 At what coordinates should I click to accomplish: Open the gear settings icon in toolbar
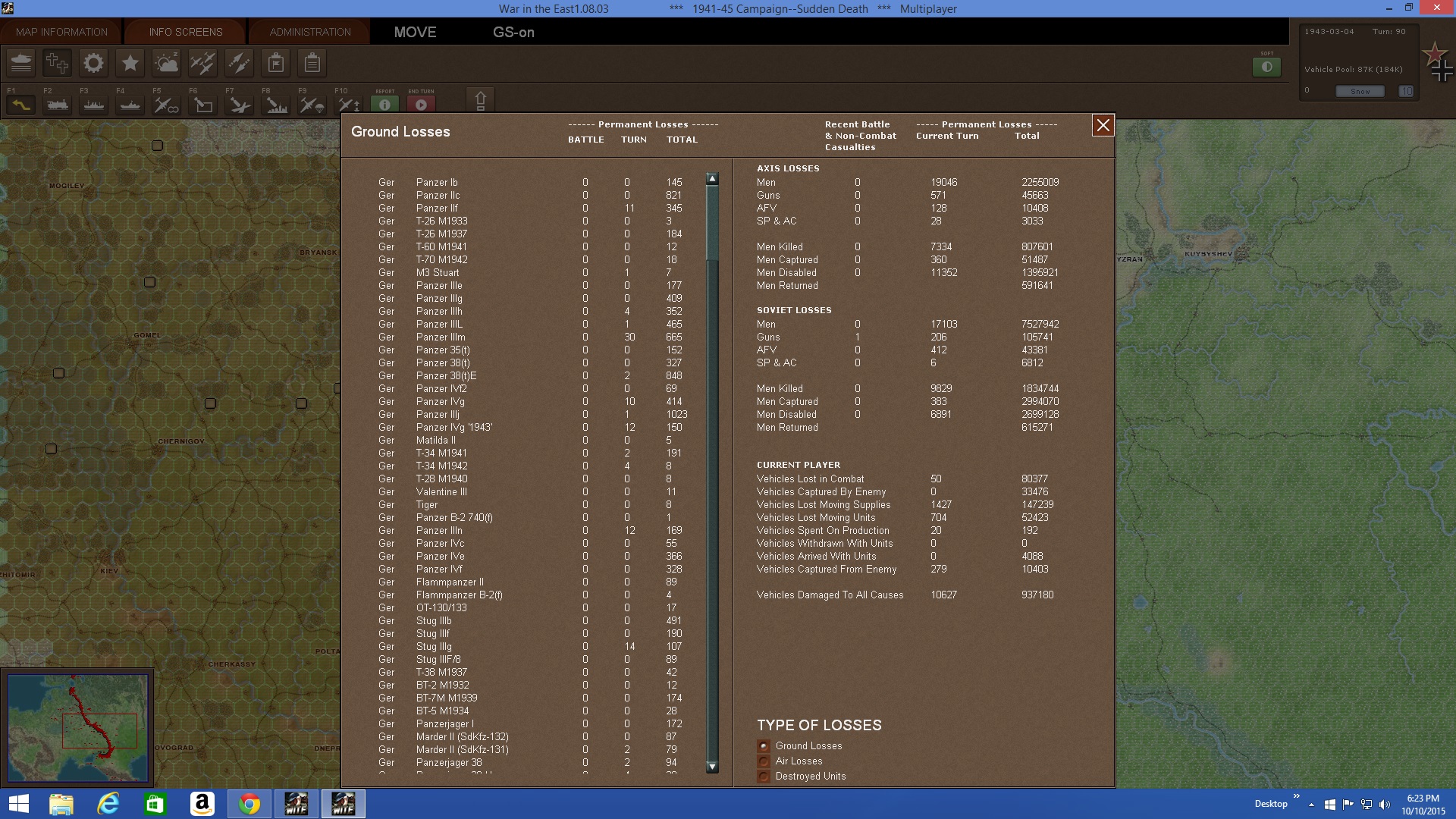(93, 63)
